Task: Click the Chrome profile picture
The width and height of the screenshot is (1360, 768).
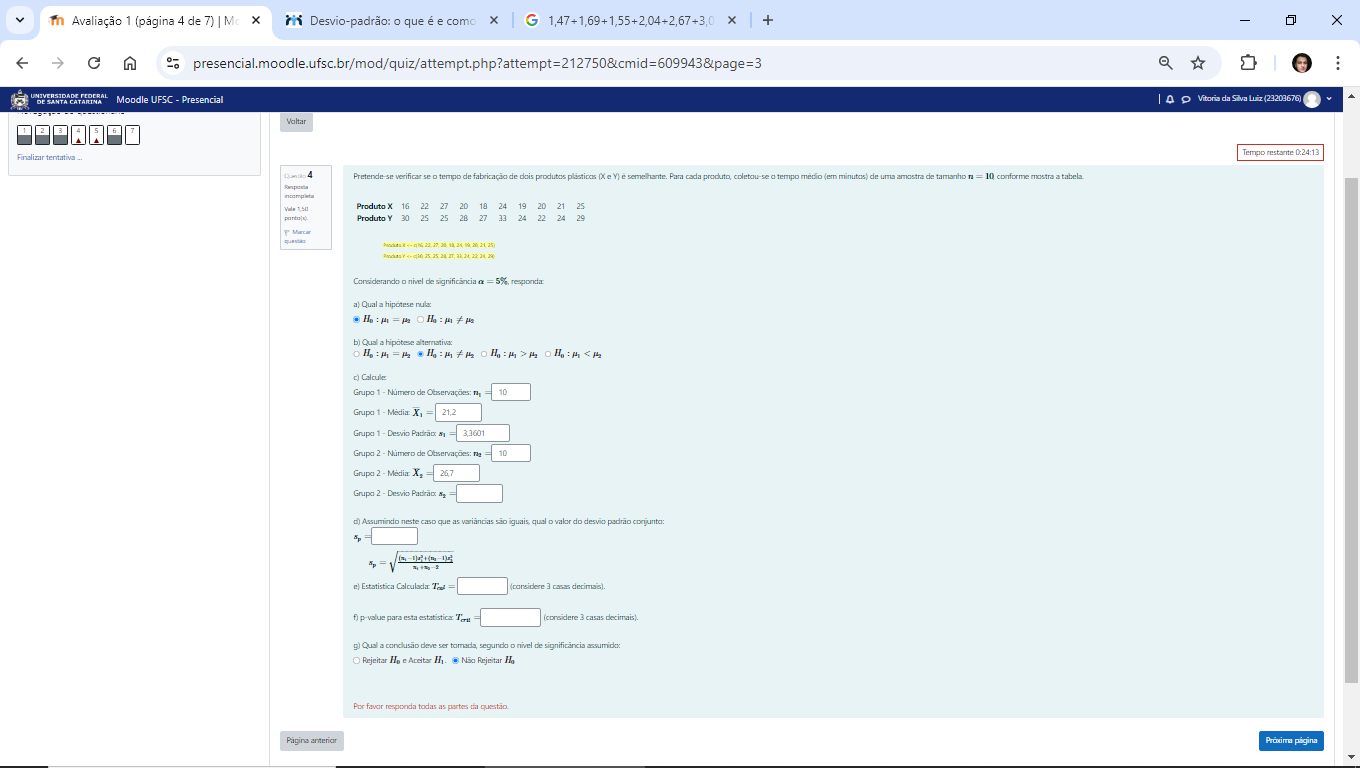Action: (1301, 63)
